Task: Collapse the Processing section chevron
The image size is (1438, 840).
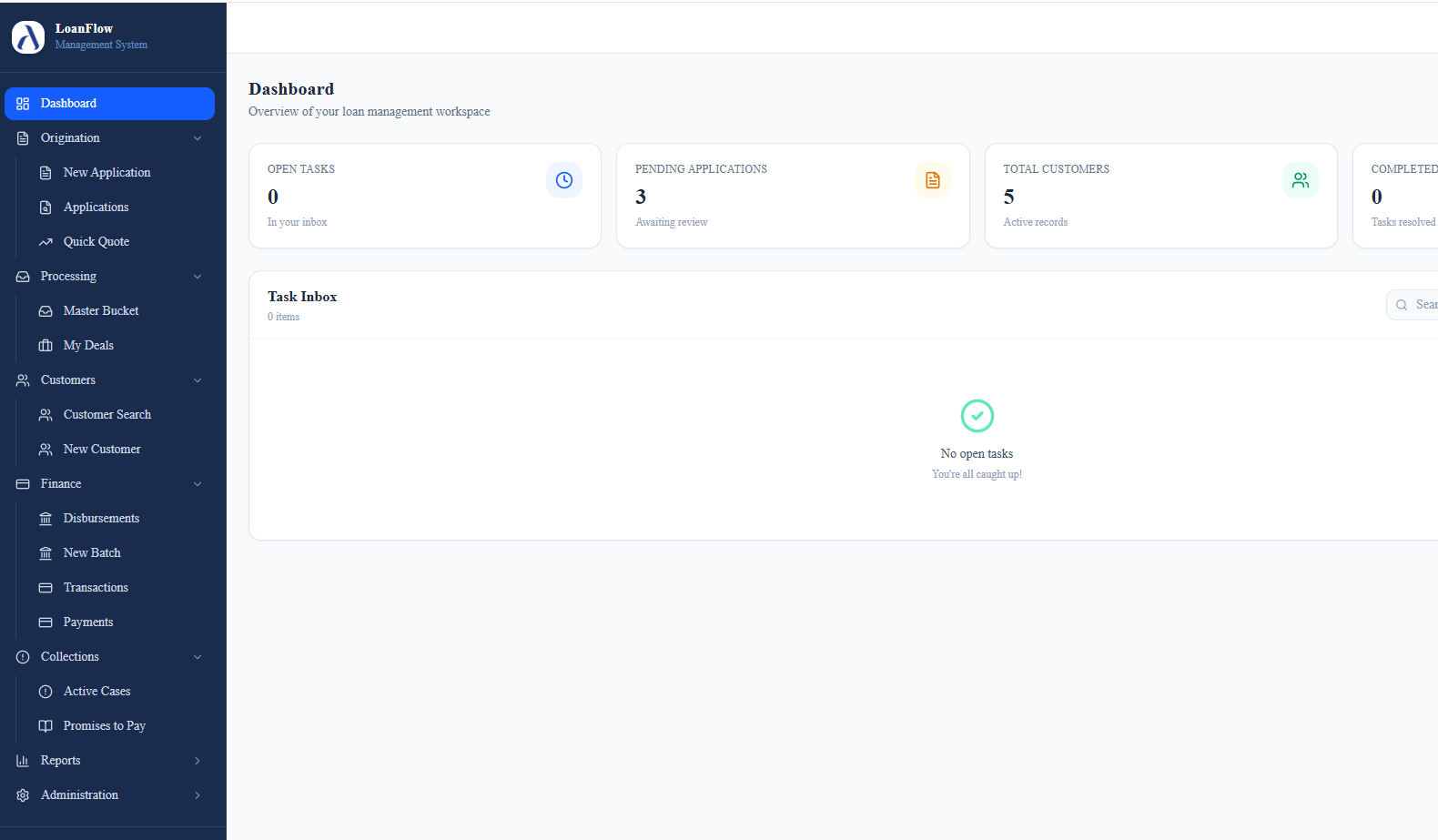Action: tap(197, 277)
